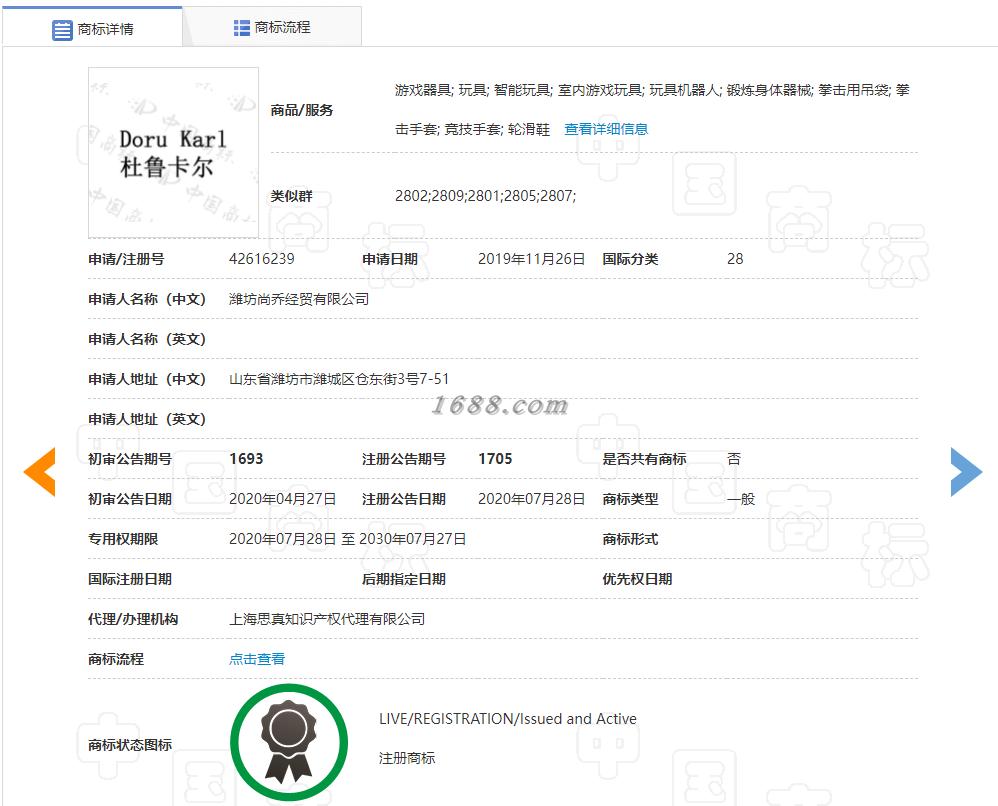Viewport: 998px width, 806px height.
Task: Select the preliminary announcement number 1693
Action: click(x=246, y=459)
